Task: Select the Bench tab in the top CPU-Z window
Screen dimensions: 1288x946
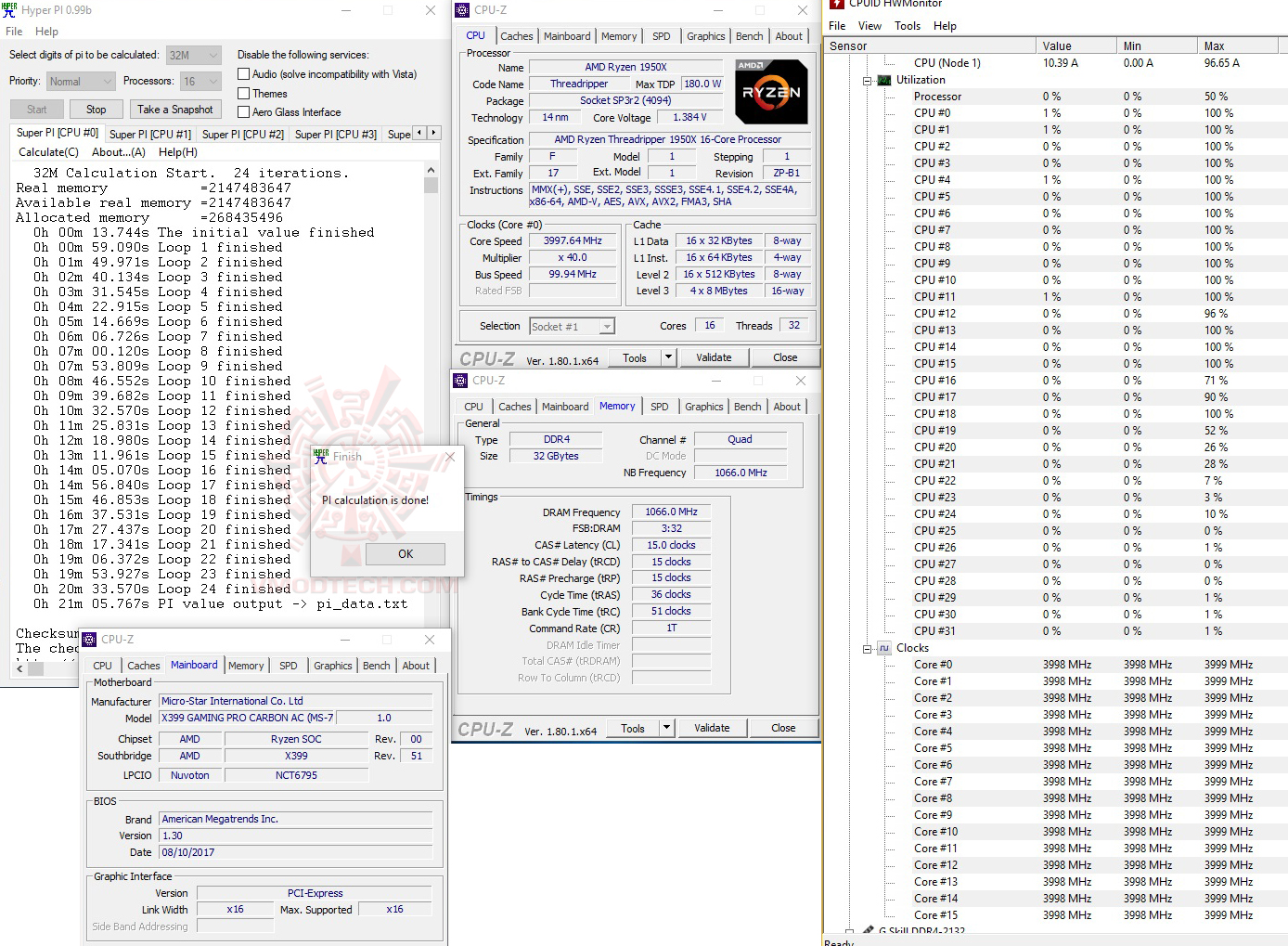Action: (750, 36)
